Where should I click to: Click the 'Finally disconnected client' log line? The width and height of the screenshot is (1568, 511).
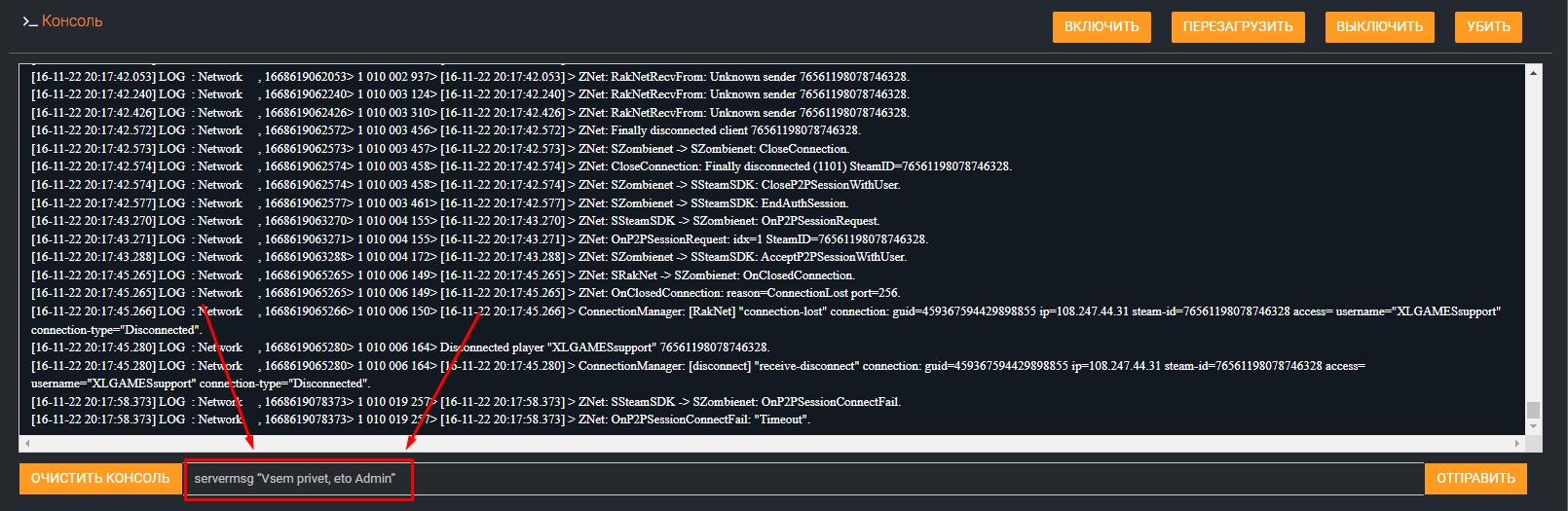[735, 130]
